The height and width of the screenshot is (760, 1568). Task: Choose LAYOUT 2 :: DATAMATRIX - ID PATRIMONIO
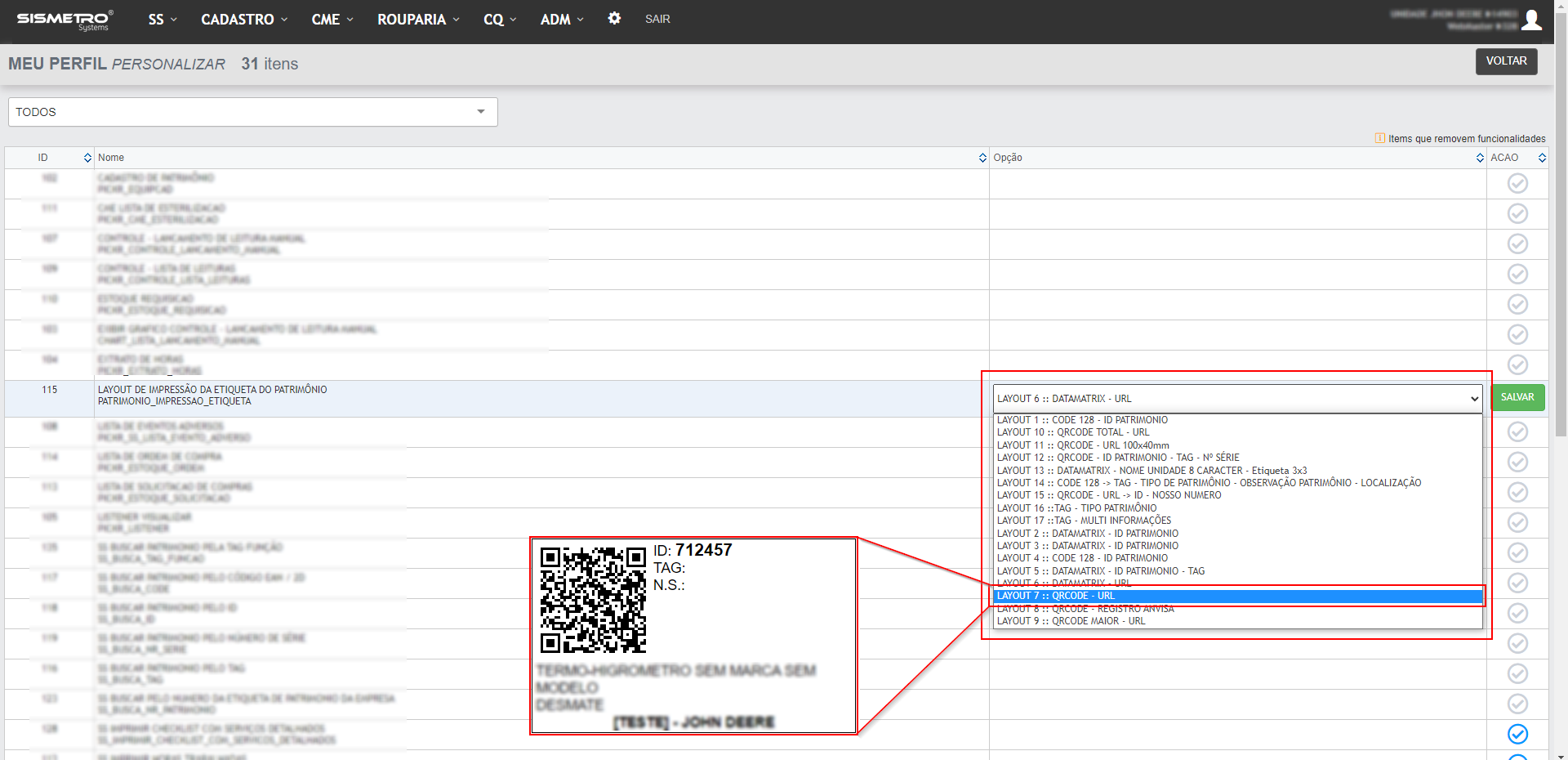click(x=1238, y=534)
